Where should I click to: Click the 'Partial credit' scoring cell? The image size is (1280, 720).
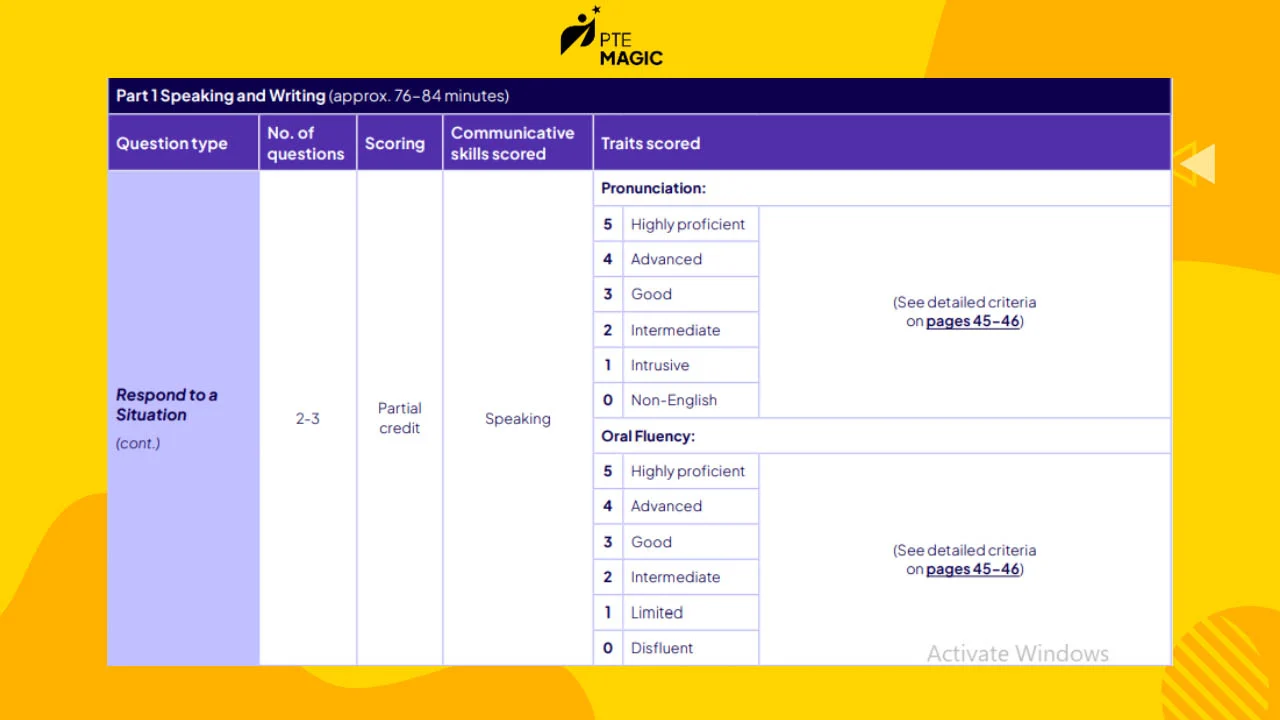(400, 418)
